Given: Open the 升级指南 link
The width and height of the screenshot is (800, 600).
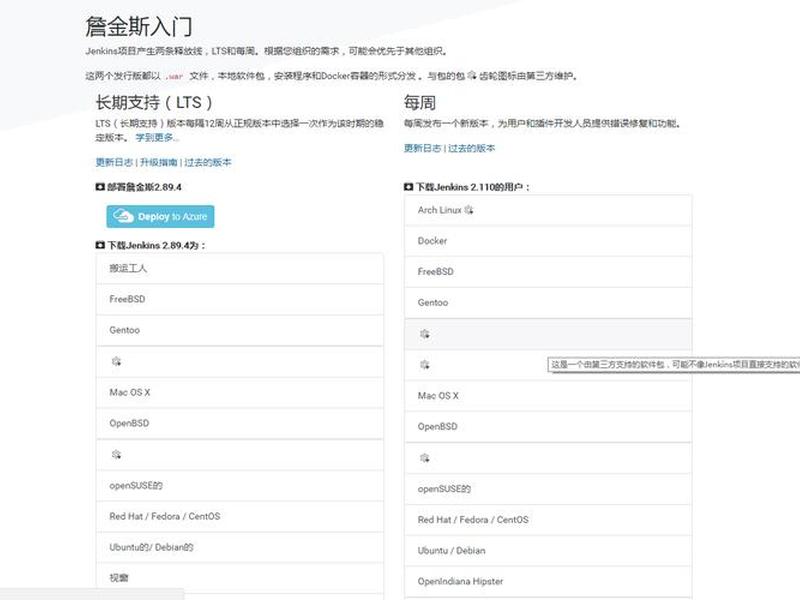Looking at the screenshot, I should [x=158, y=162].
